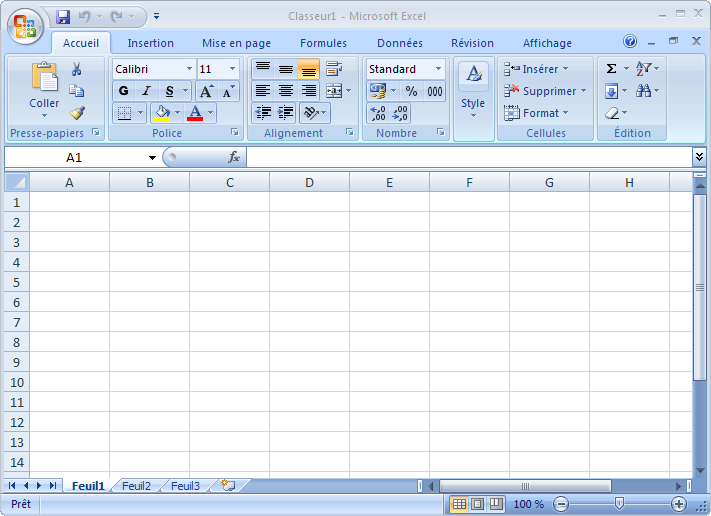
Task: Open the Affichage tab
Action: (x=547, y=43)
